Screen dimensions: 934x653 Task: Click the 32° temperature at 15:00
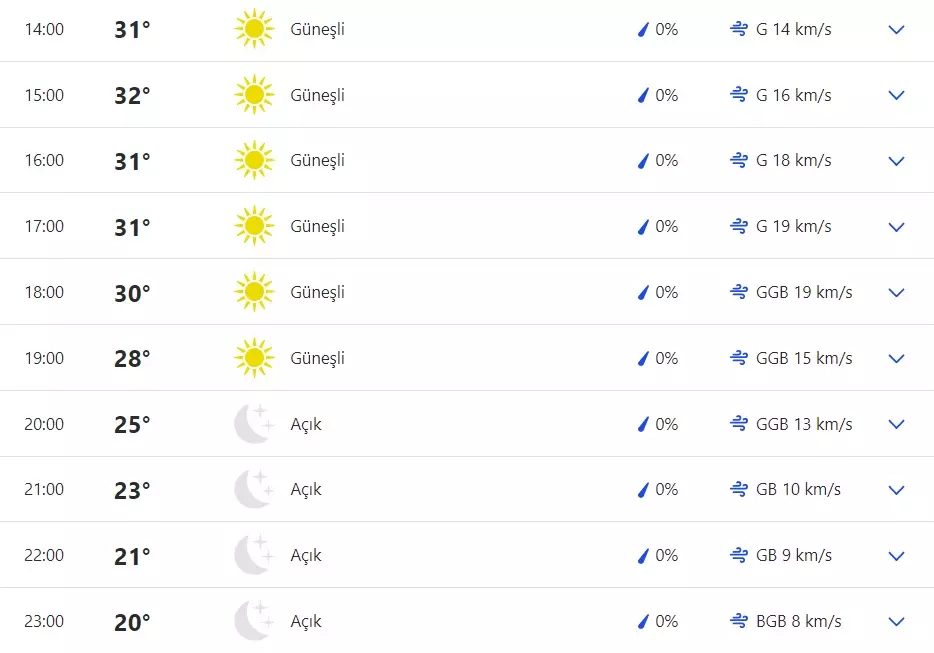(x=132, y=95)
